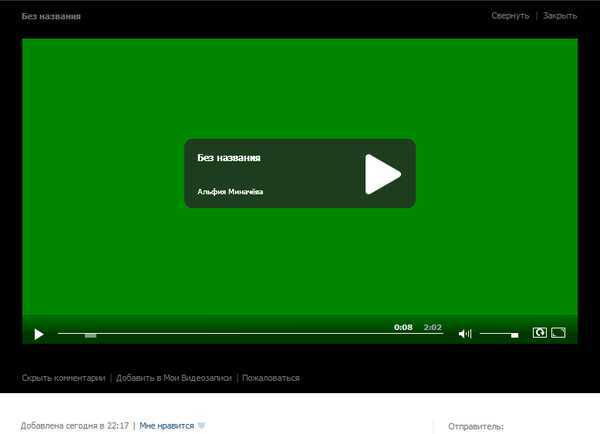The width and height of the screenshot is (600, 434).
Task: Click the header title Без названия at top left
Action: [51, 16]
